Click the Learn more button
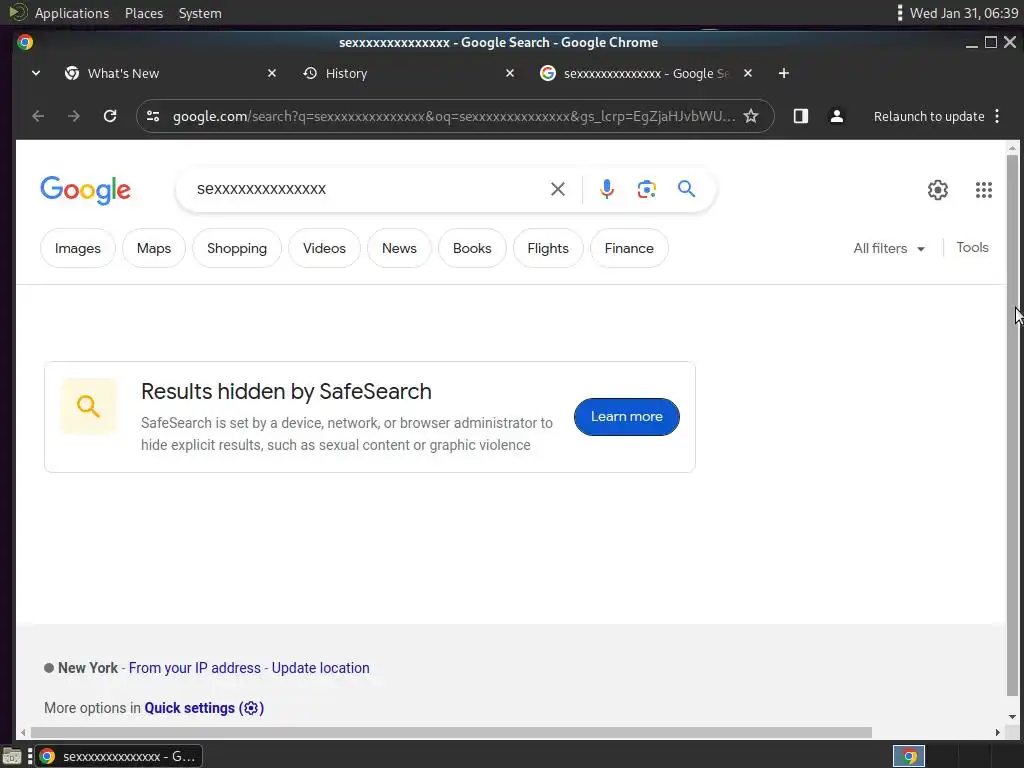 [627, 417]
